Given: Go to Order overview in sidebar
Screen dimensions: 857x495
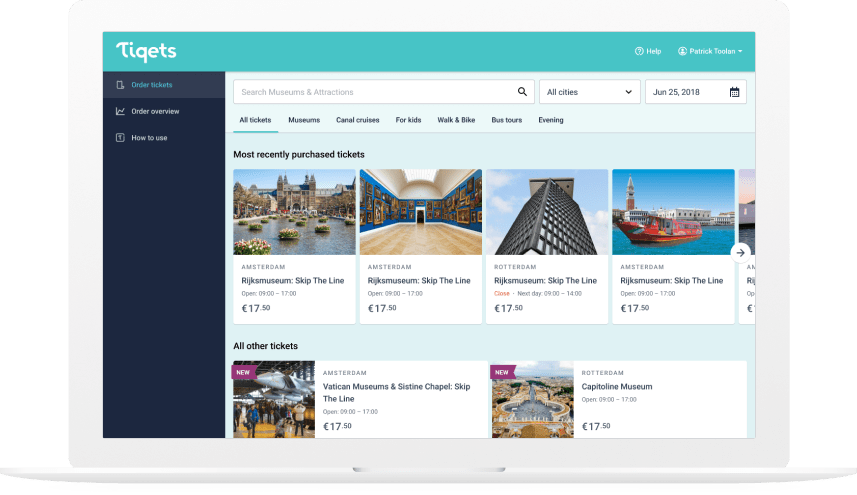Looking at the screenshot, I should (155, 111).
